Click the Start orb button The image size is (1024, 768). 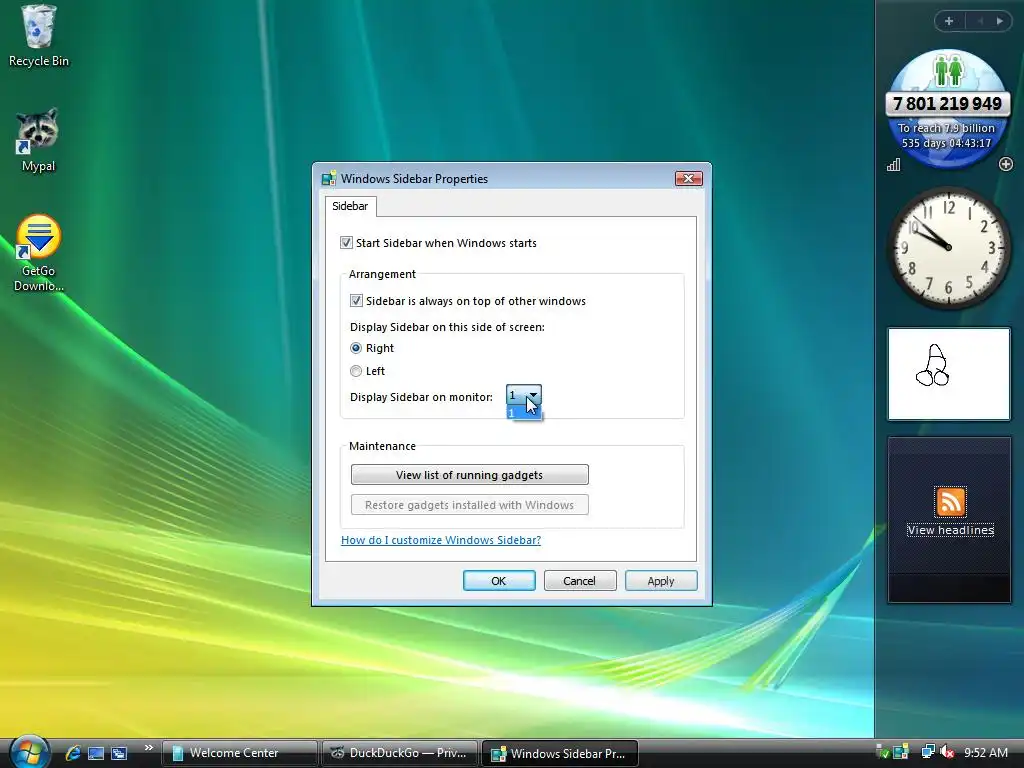click(x=29, y=752)
